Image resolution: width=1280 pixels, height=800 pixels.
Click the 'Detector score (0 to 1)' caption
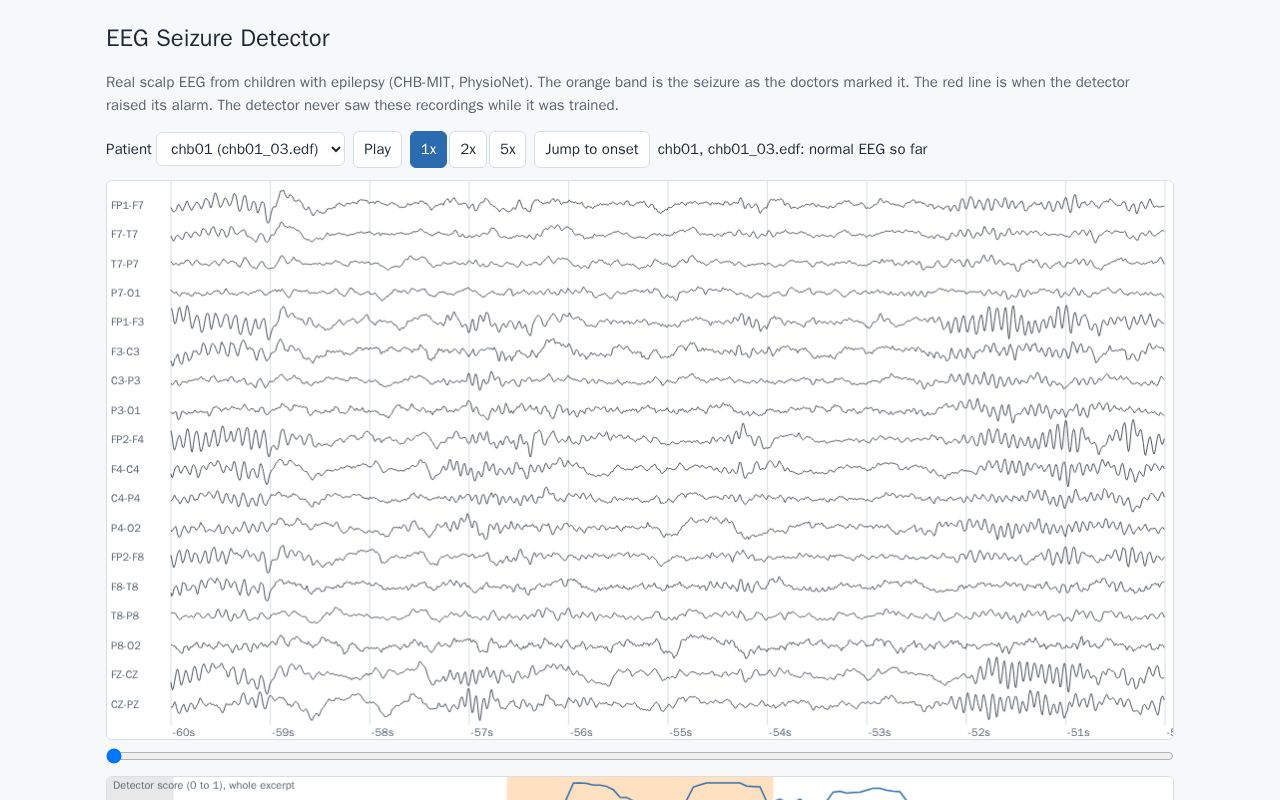click(x=204, y=786)
